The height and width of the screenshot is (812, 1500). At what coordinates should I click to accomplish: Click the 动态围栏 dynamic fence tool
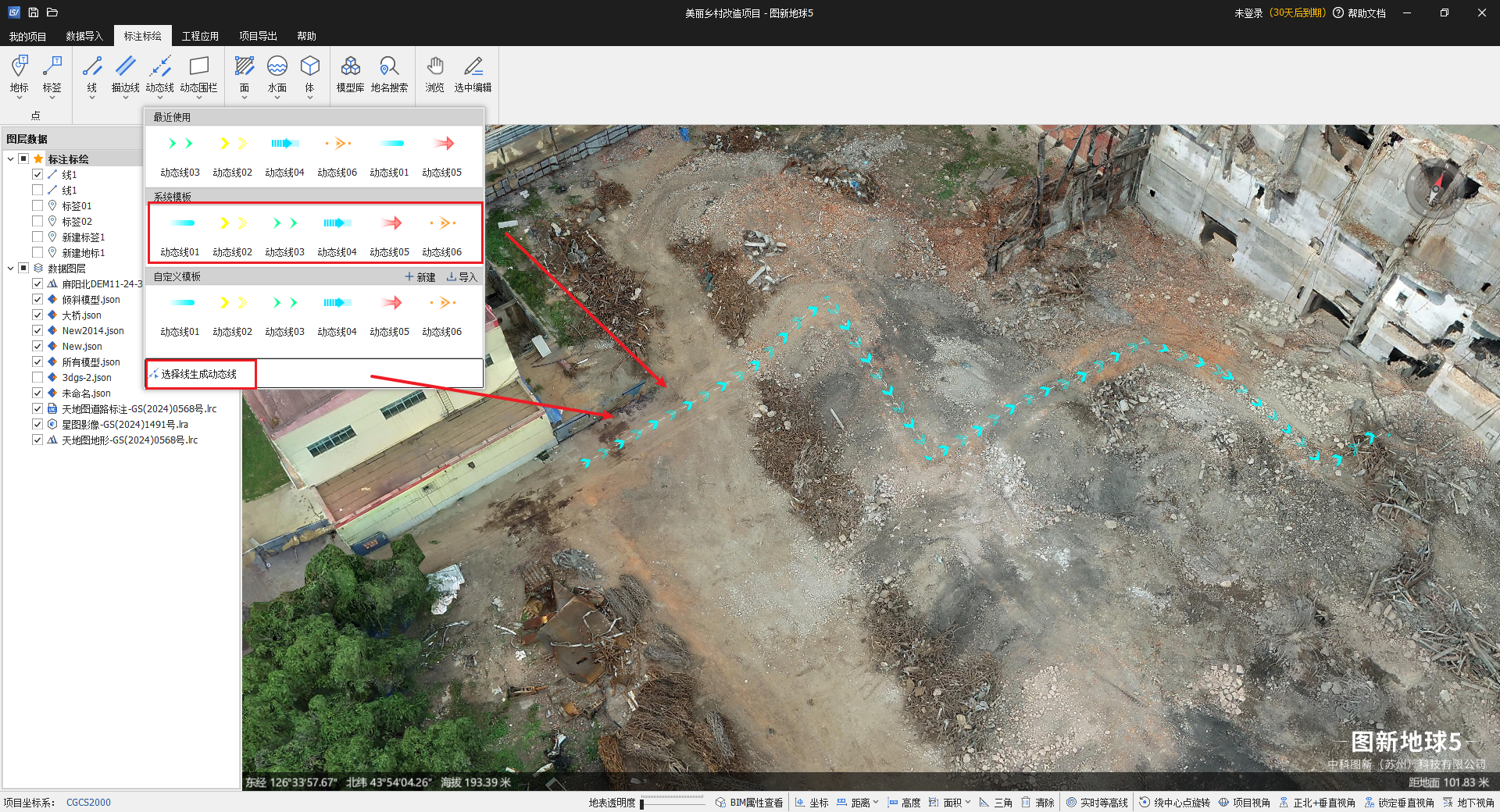(x=198, y=74)
